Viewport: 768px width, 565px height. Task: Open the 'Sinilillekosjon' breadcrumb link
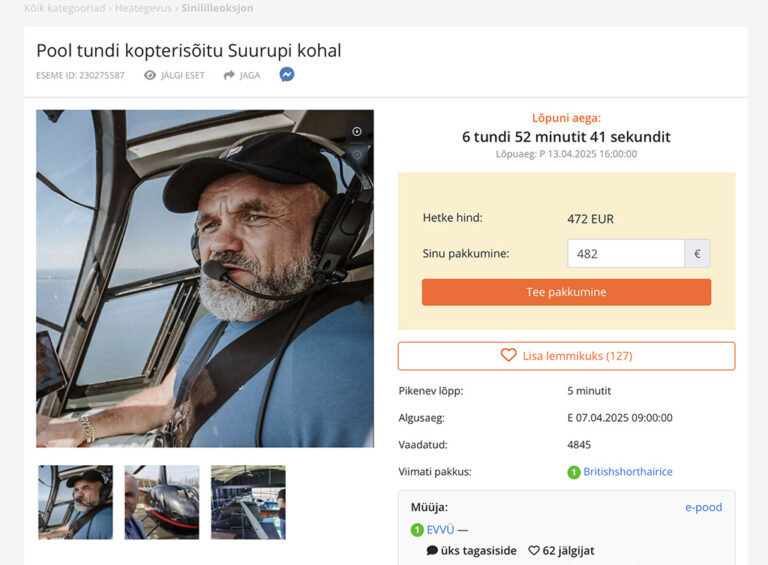[x=217, y=8]
